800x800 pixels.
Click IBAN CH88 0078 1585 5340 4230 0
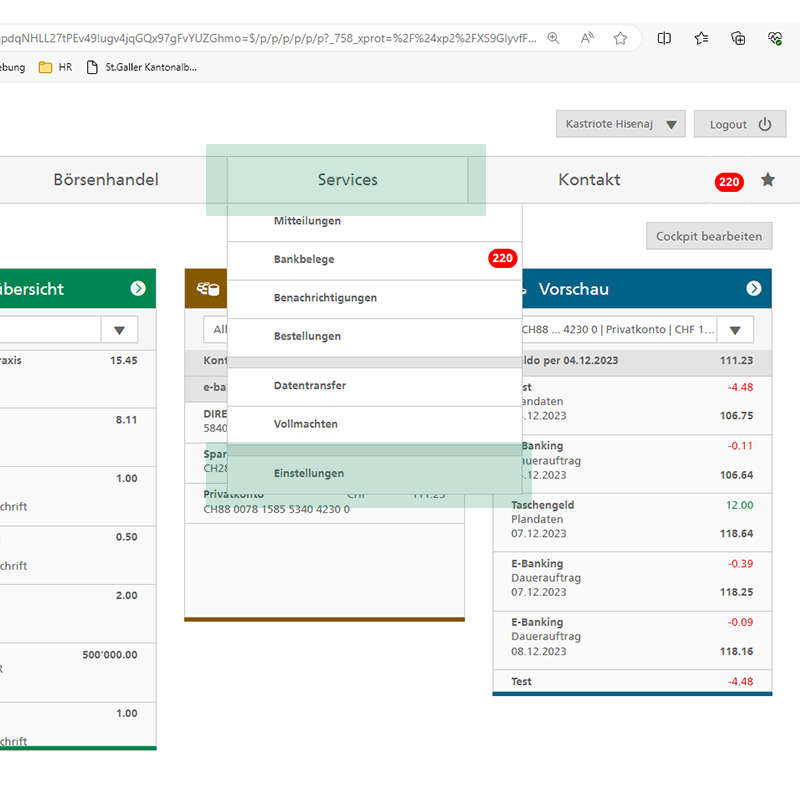[277, 509]
